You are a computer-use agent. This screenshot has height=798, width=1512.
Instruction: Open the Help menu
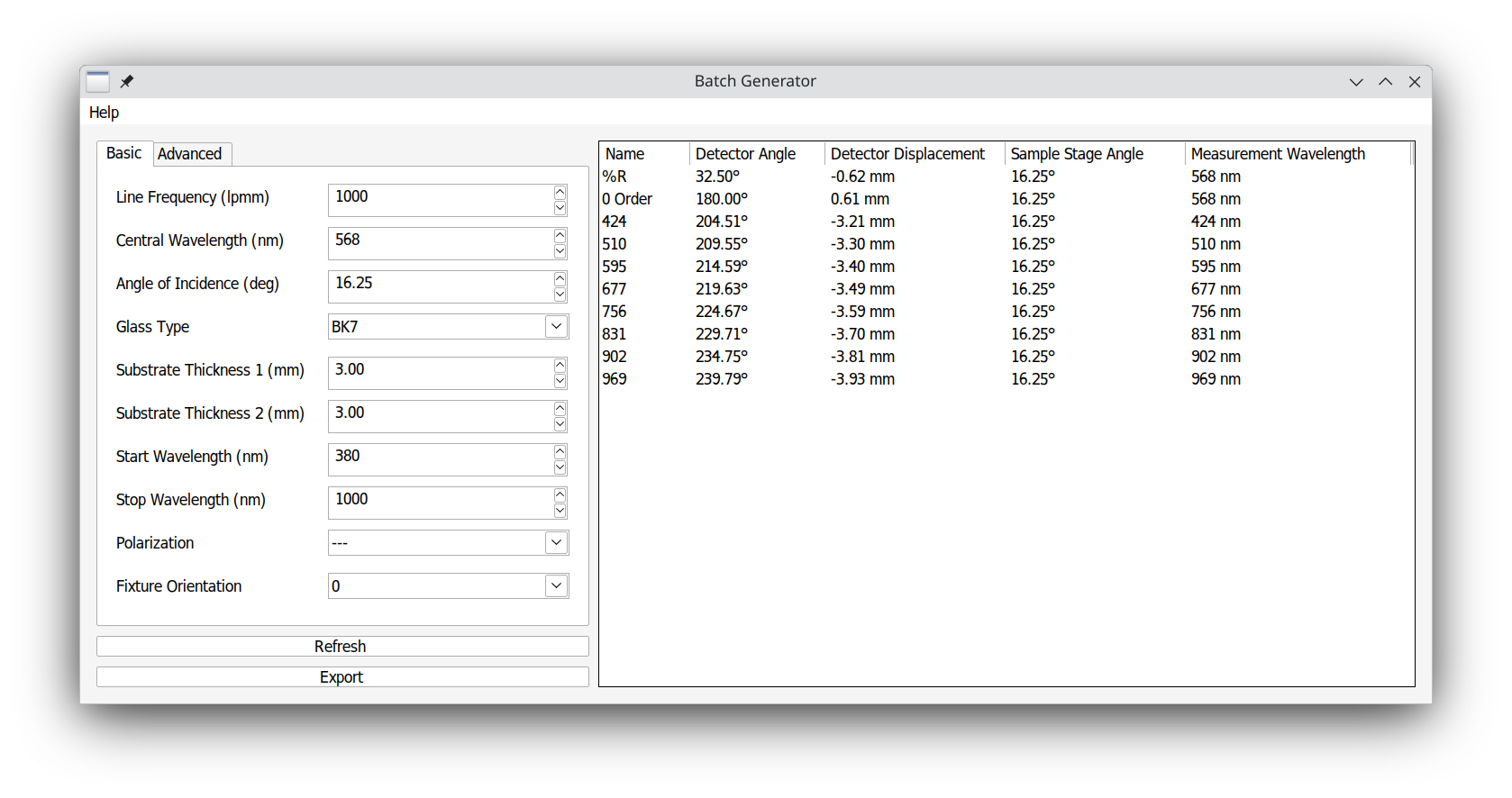(104, 113)
